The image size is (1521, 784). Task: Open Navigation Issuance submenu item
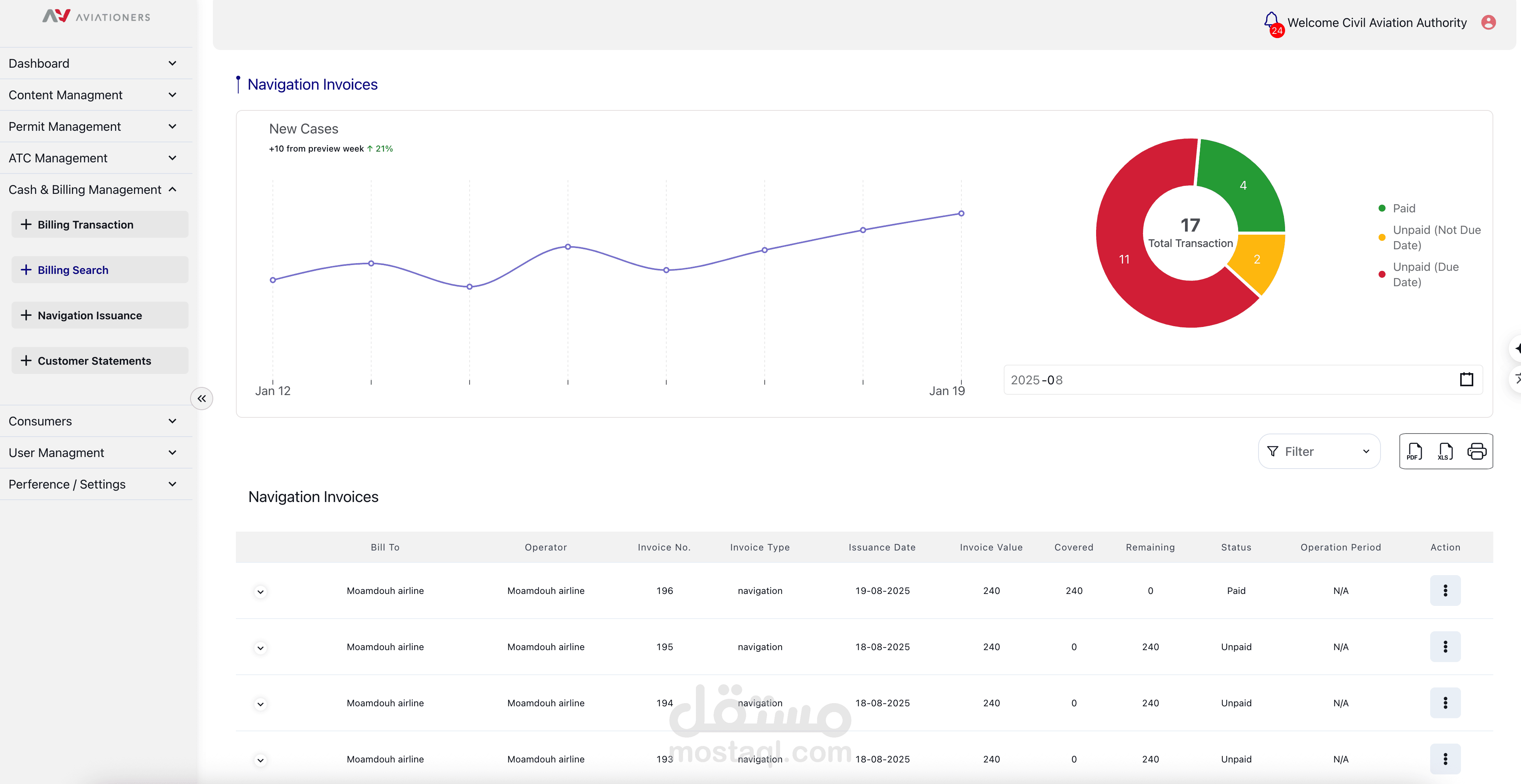point(100,315)
